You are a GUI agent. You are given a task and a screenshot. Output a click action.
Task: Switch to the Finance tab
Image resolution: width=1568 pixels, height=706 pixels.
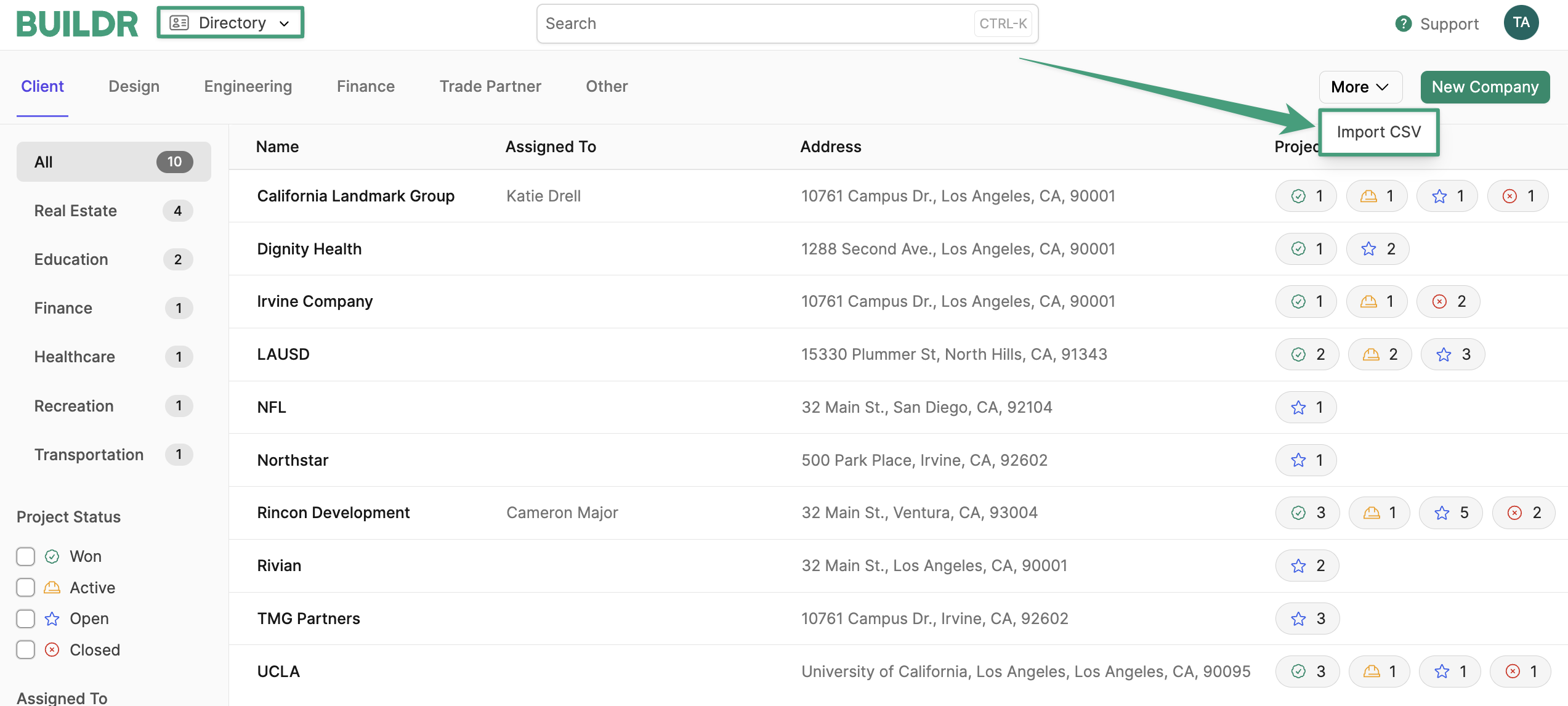point(366,87)
